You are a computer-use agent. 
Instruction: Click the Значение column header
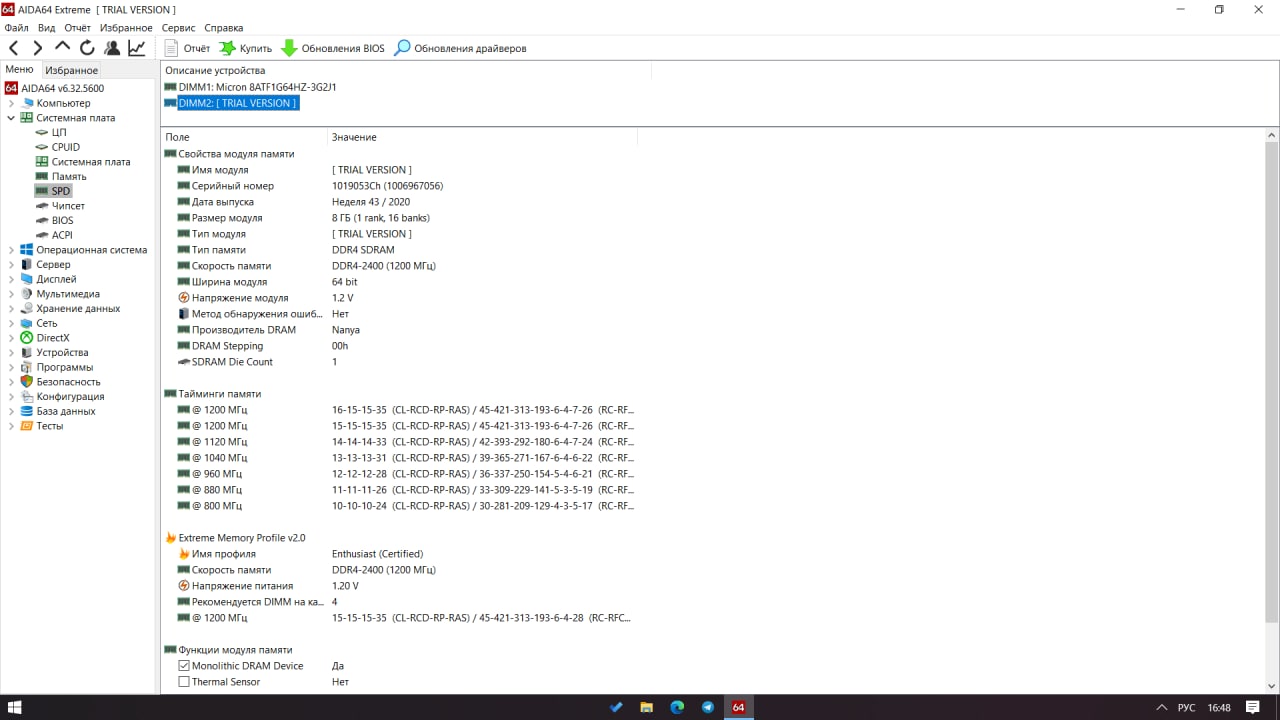coord(482,137)
